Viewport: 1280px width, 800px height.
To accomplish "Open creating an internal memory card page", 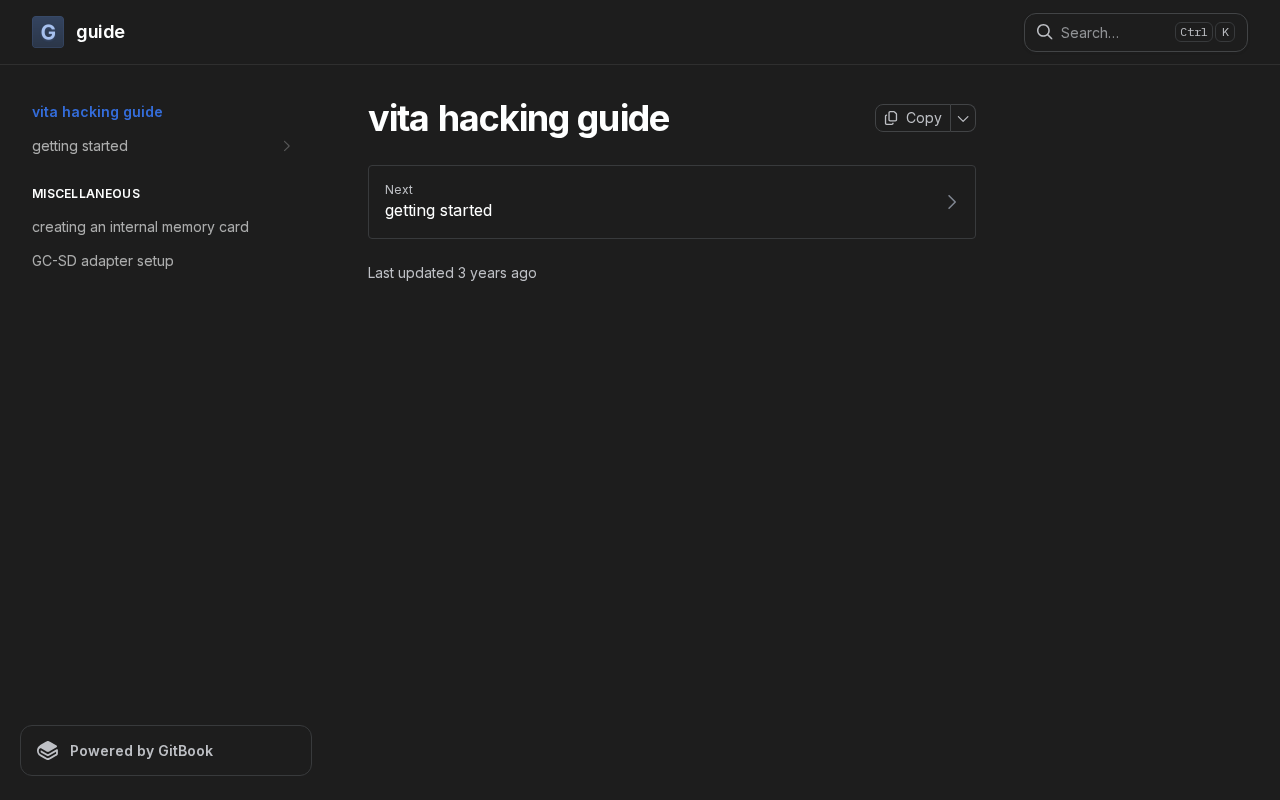I will point(140,227).
